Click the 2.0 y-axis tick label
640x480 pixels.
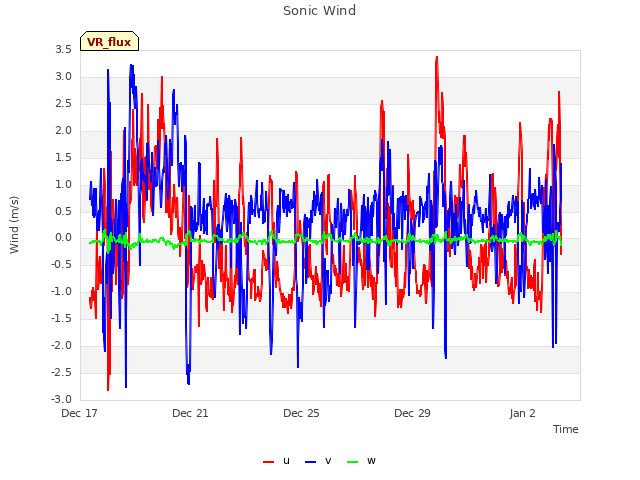[x=63, y=130]
